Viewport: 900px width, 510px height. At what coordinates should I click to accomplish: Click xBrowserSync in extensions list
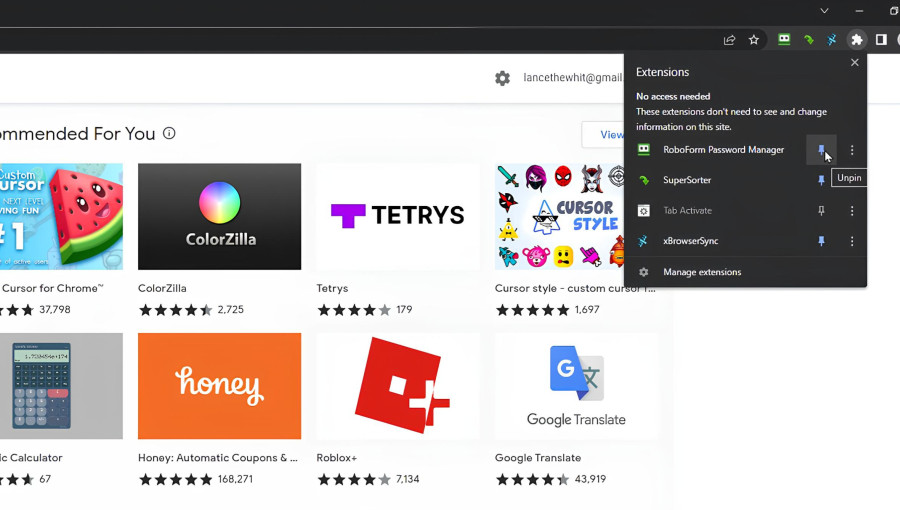690,241
